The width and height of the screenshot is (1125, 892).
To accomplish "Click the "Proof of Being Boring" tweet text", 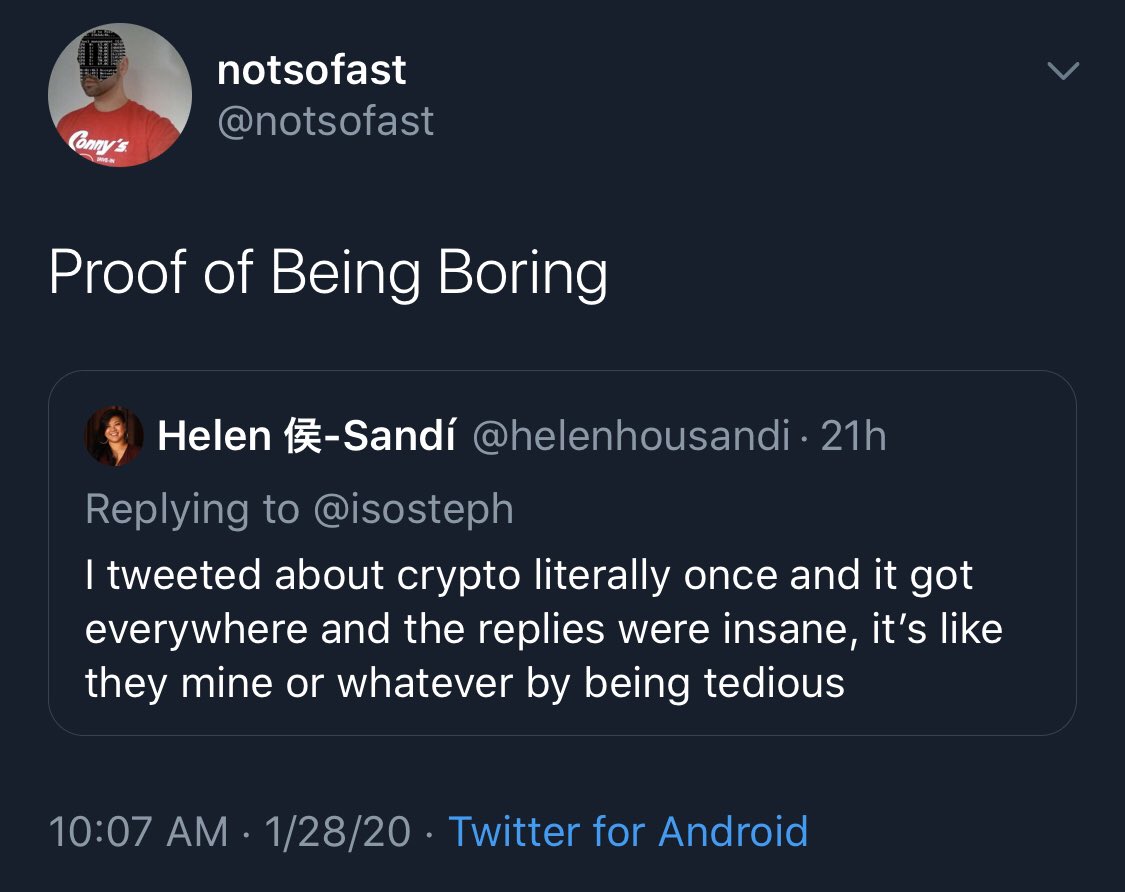I will (x=328, y=272).
